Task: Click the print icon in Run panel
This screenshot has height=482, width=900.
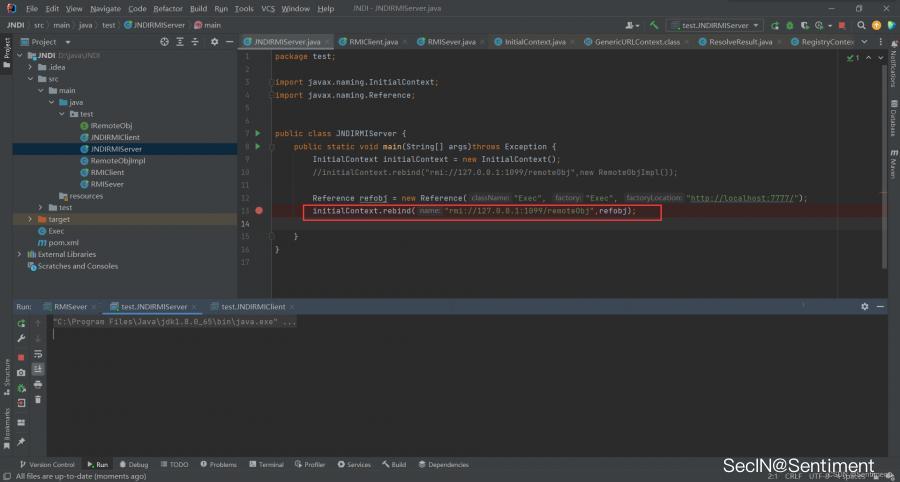Action: point(38,384)
